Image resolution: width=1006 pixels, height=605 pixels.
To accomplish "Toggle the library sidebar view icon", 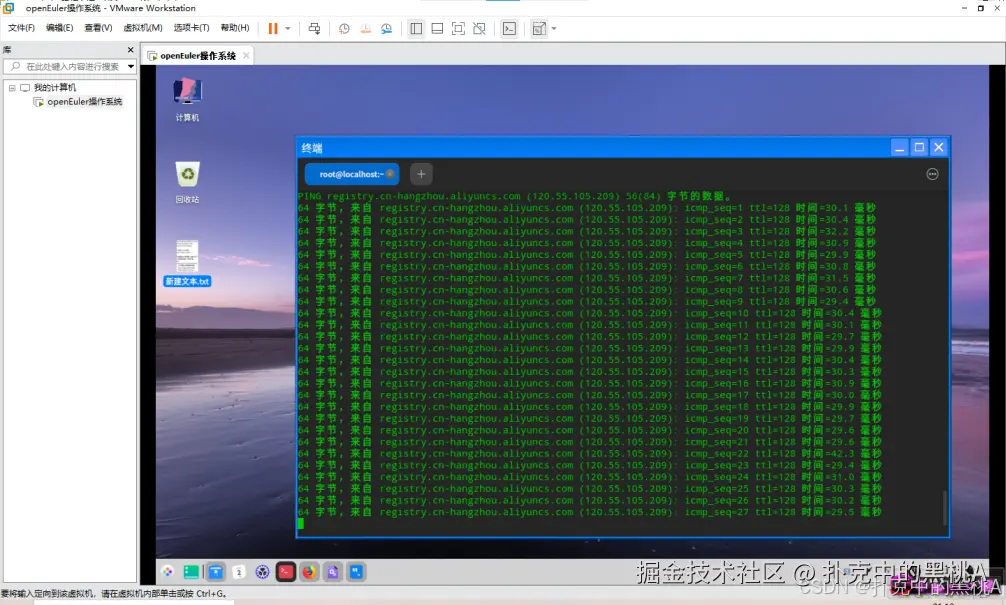I will 416,28.
